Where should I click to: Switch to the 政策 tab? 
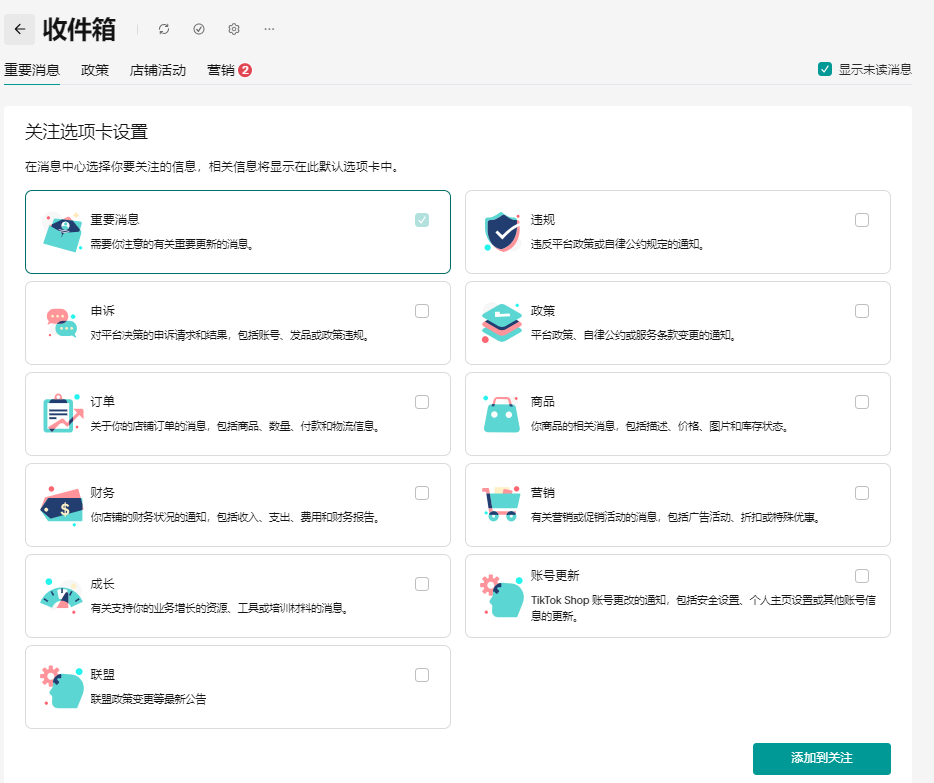[95, 70]
